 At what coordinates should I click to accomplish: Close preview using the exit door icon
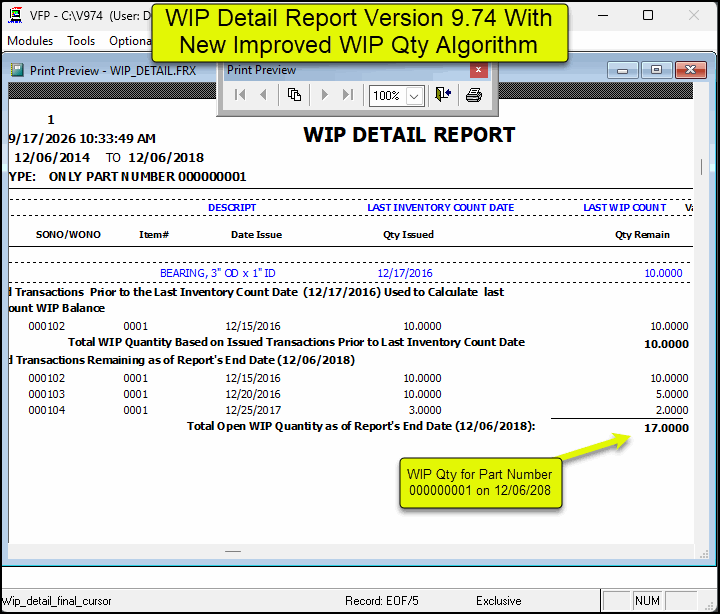tap(443, 95)
